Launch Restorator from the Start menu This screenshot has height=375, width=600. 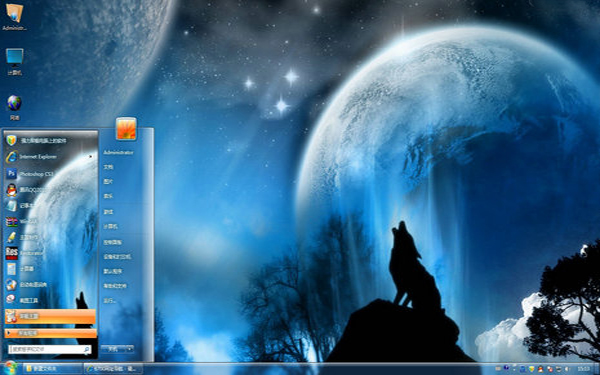coord(50,253)
